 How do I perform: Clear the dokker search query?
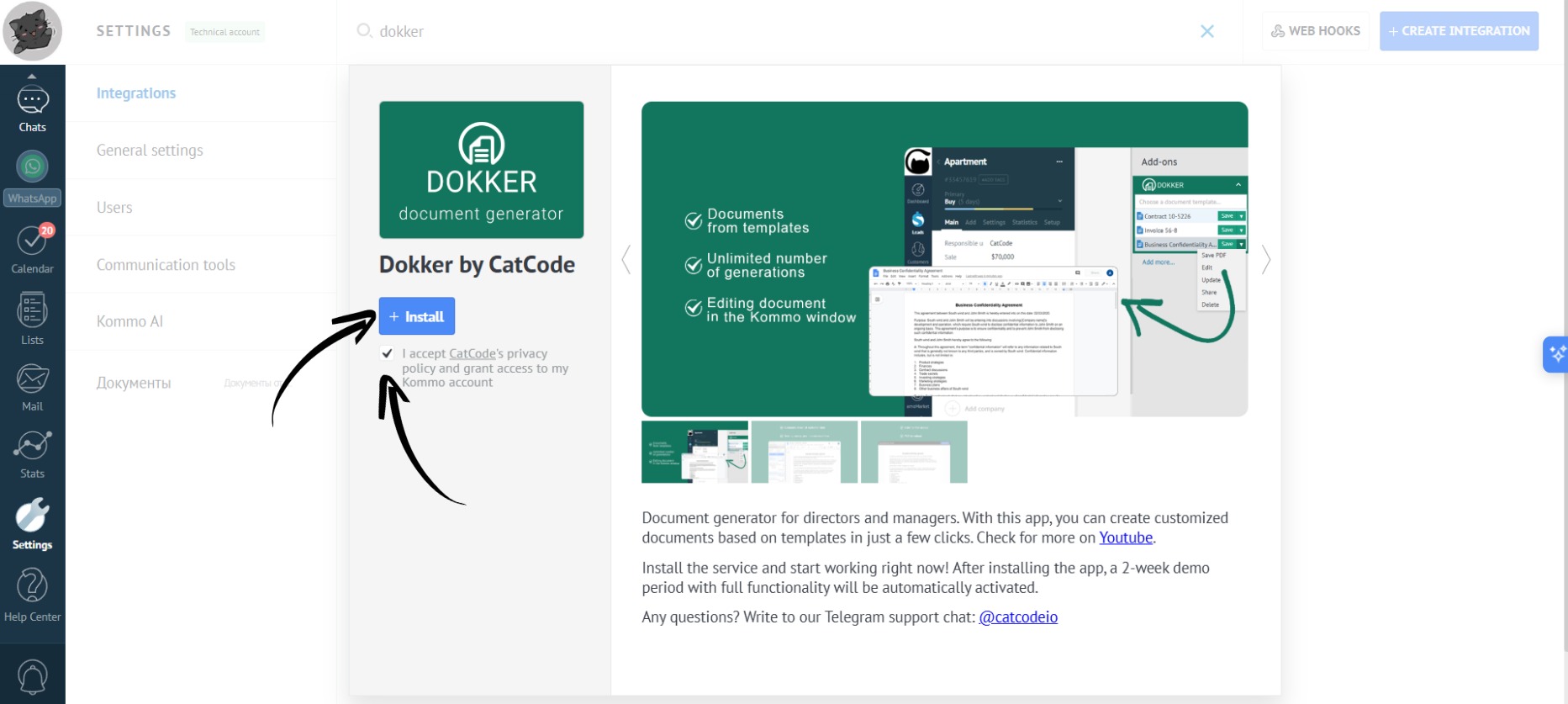click(1206, 31)
